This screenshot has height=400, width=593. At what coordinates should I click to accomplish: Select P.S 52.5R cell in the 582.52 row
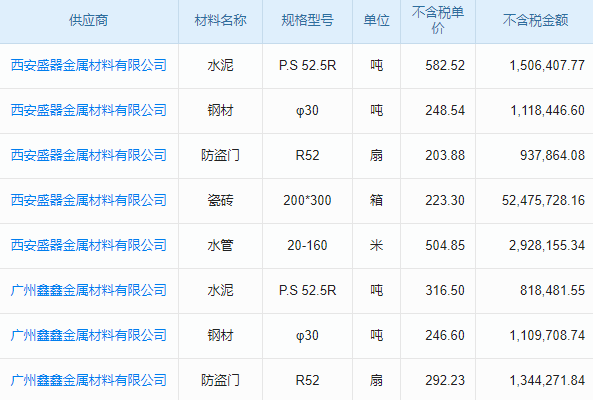pyautogui.click(x=307, y=65)
